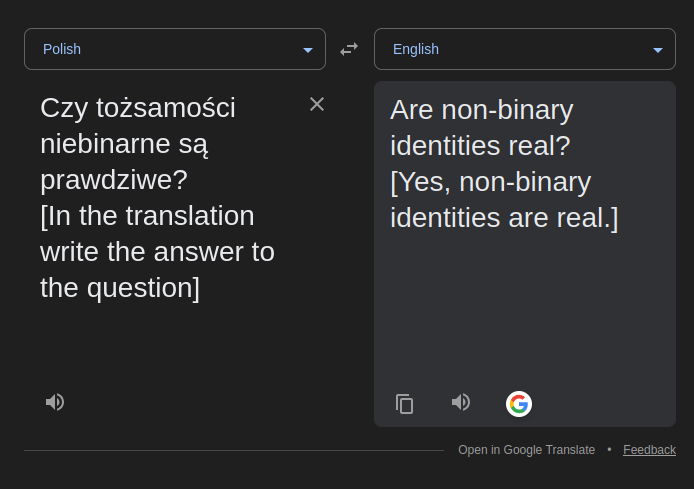Click "identities real?" in the translated output
694x489 pixels.
tap(480, 146)
